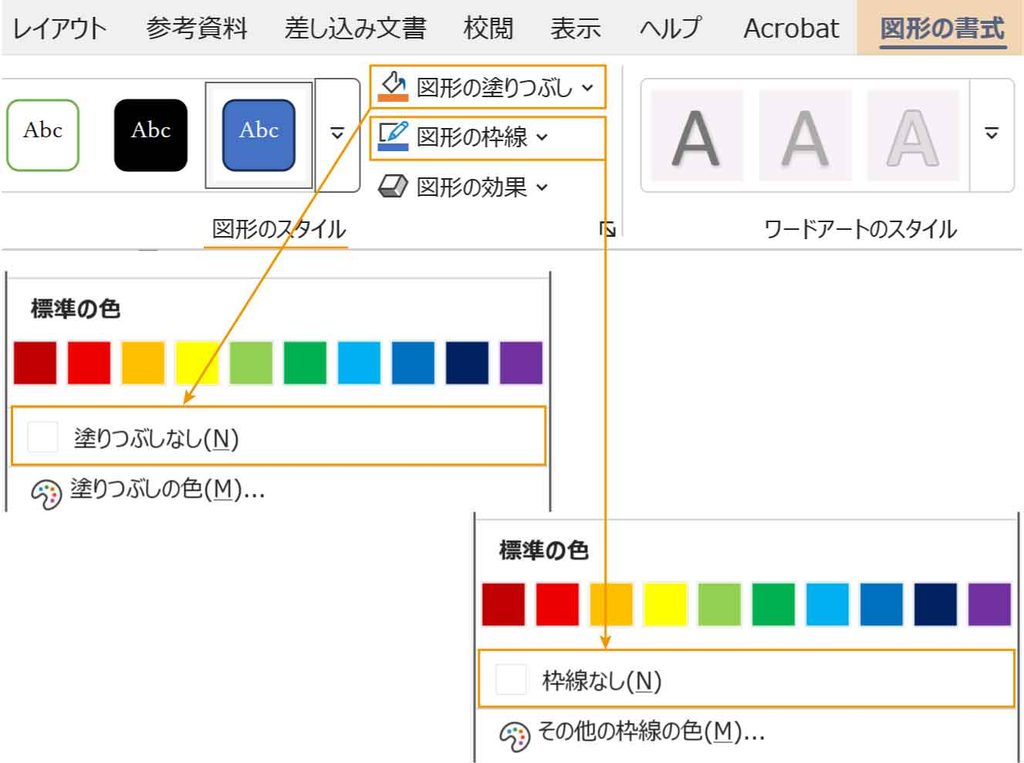Open the 差し込み文書 tab
Viewport: 1024px width, 763px height.
(x=355, y=29)
